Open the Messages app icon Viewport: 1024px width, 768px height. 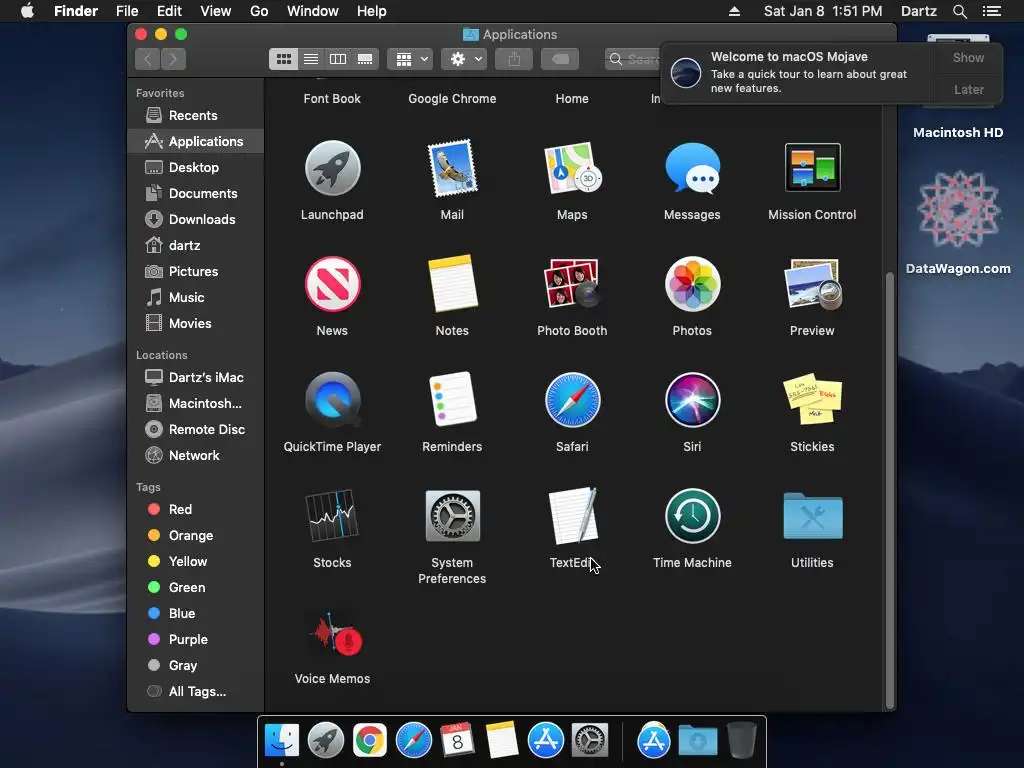692,168
